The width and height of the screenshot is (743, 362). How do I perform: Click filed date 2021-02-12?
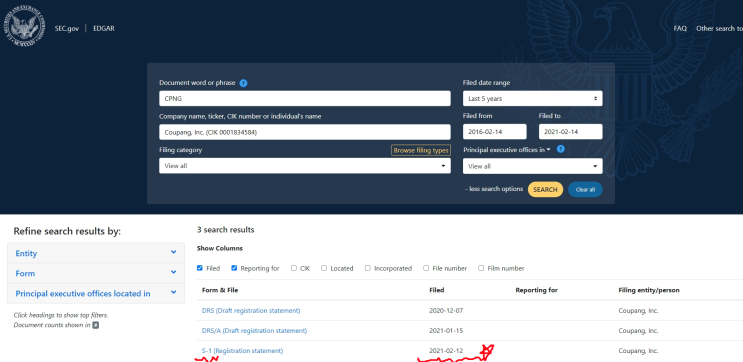click(x=446, y=351)
